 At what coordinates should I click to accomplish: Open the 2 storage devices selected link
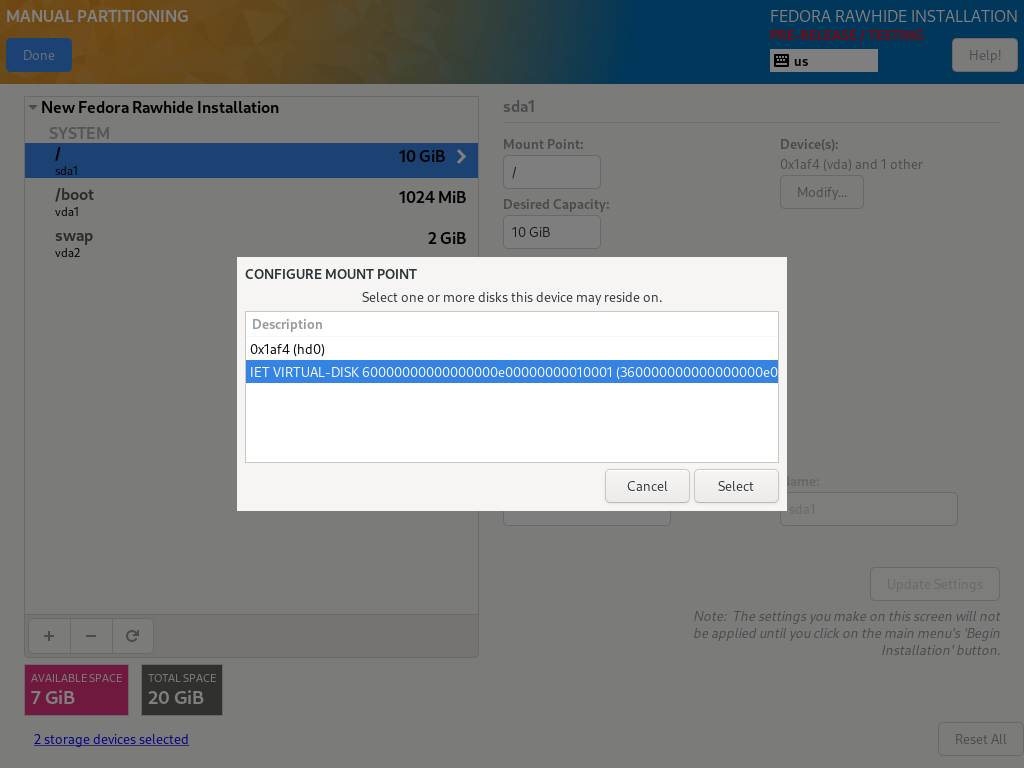[x=111, y=739]
